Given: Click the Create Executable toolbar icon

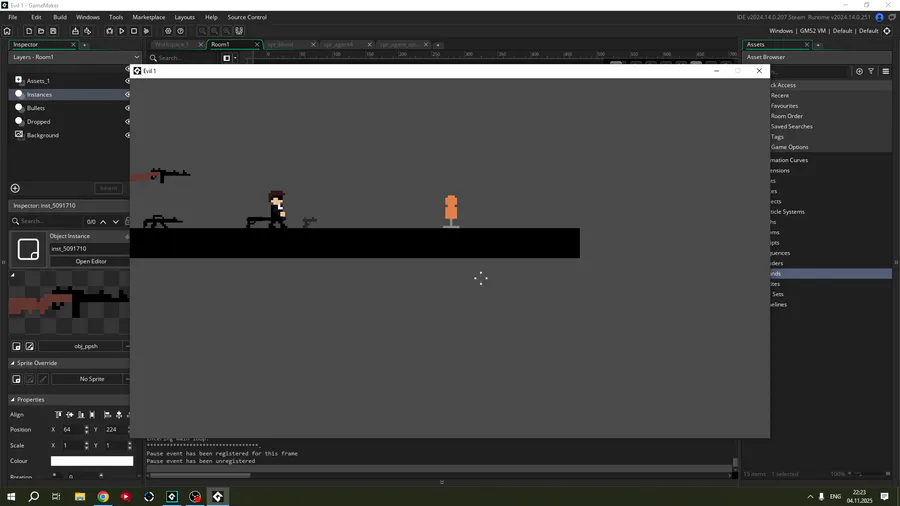Looking at the screenshot, I should click(x=75, y=31).
